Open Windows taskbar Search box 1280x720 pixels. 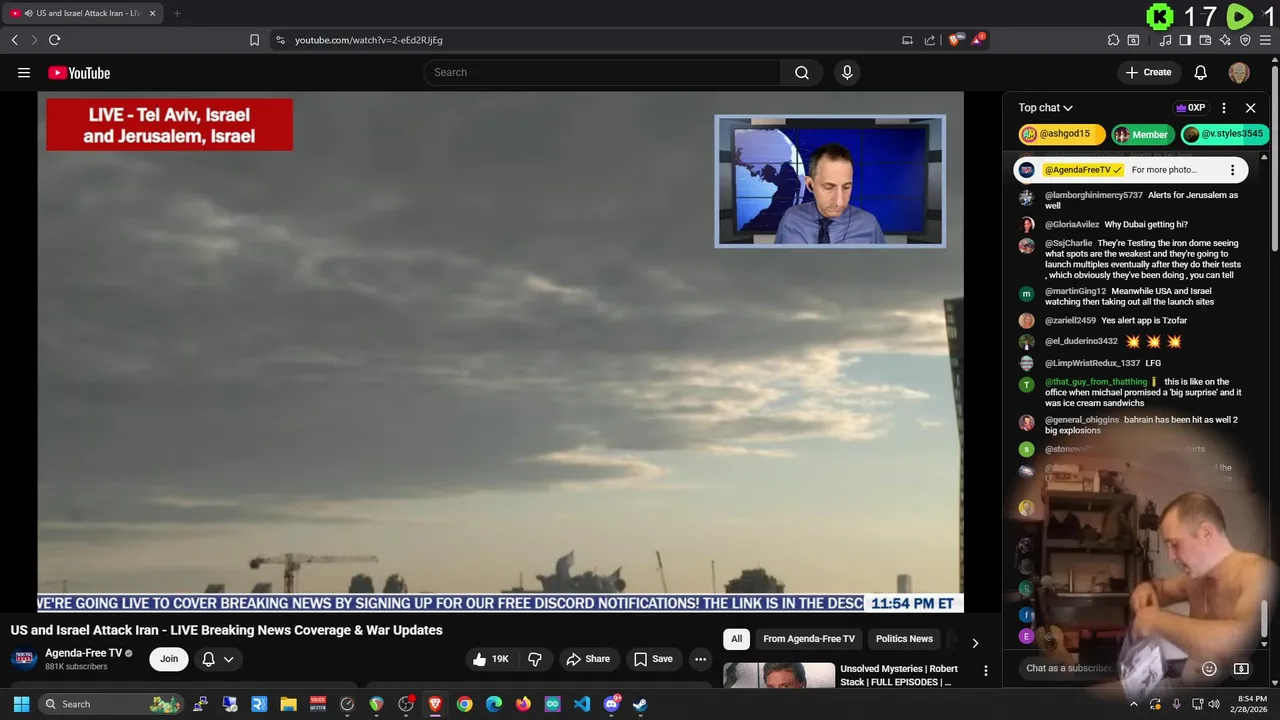110,704
